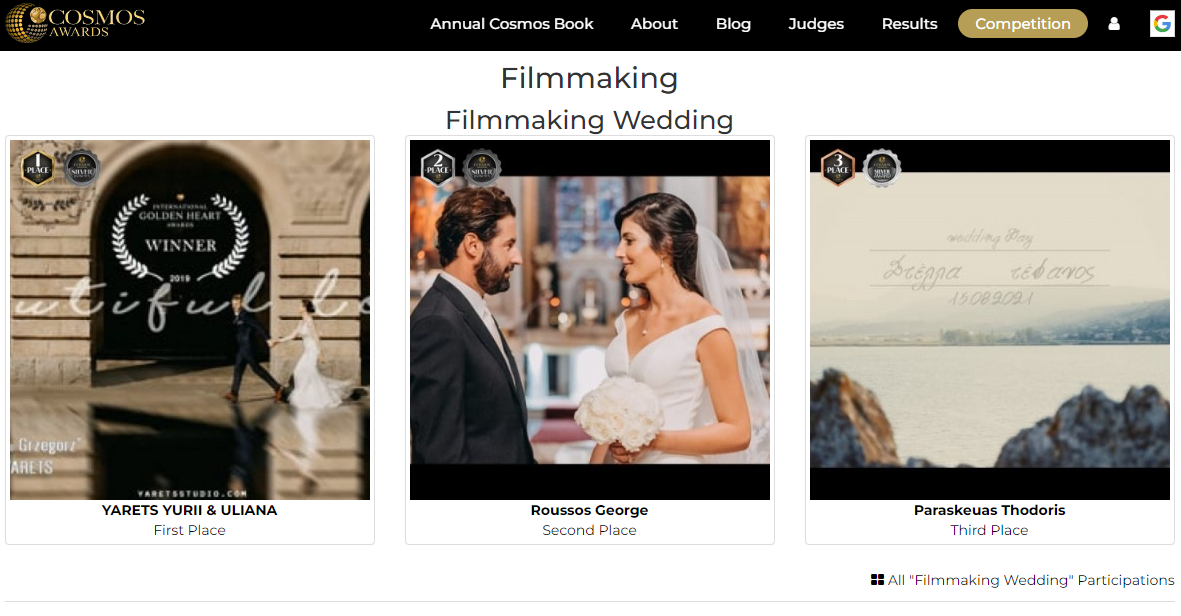
Task: Click silver award medal on second entry
Action: 482,168
